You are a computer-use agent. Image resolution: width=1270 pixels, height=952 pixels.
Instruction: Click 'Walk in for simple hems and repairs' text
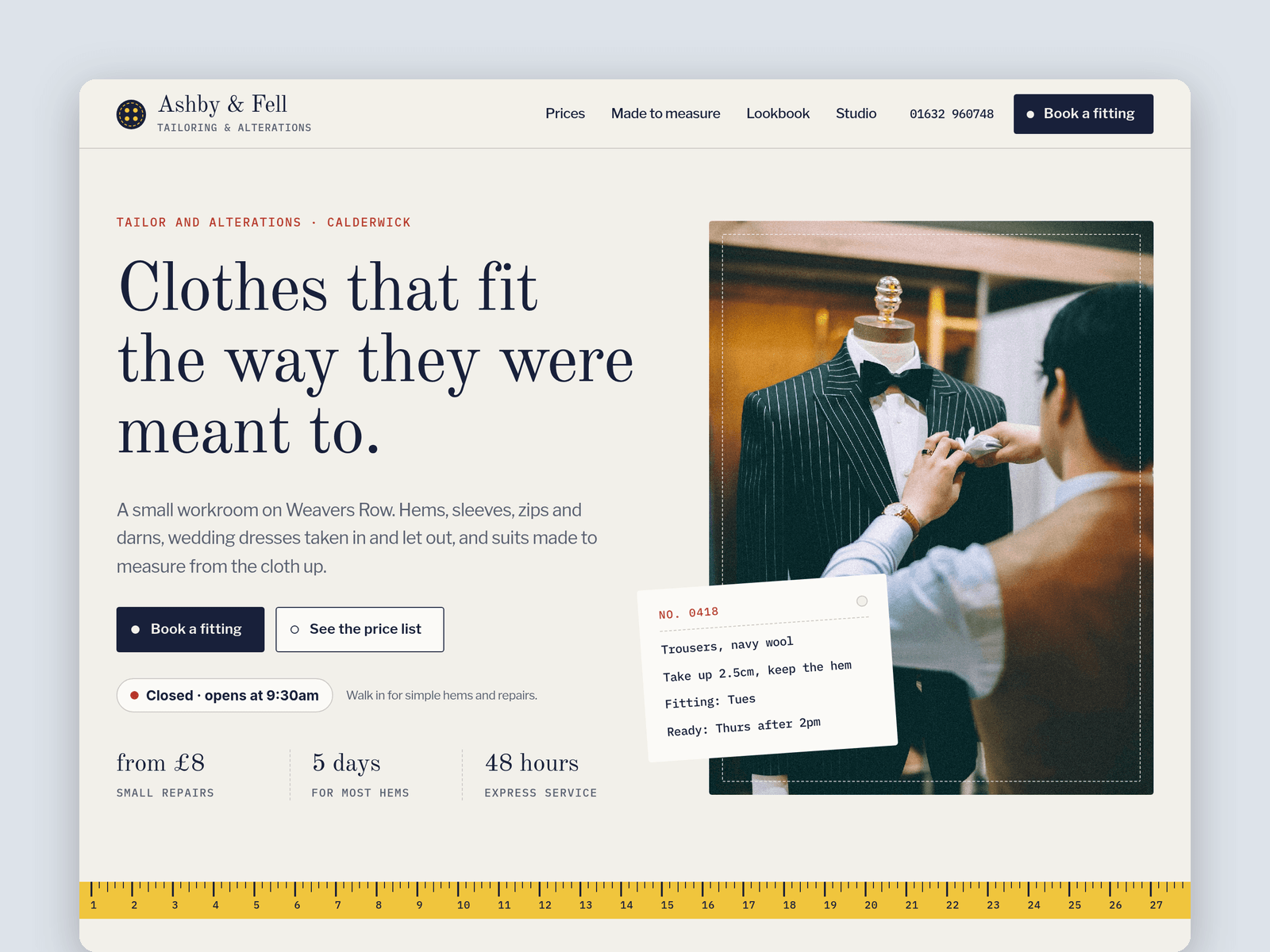(441, 695)
